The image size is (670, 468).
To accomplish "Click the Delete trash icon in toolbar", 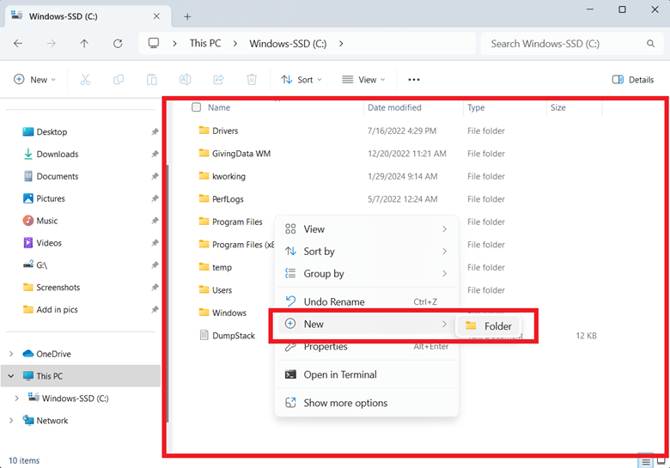I will [252, 80].
